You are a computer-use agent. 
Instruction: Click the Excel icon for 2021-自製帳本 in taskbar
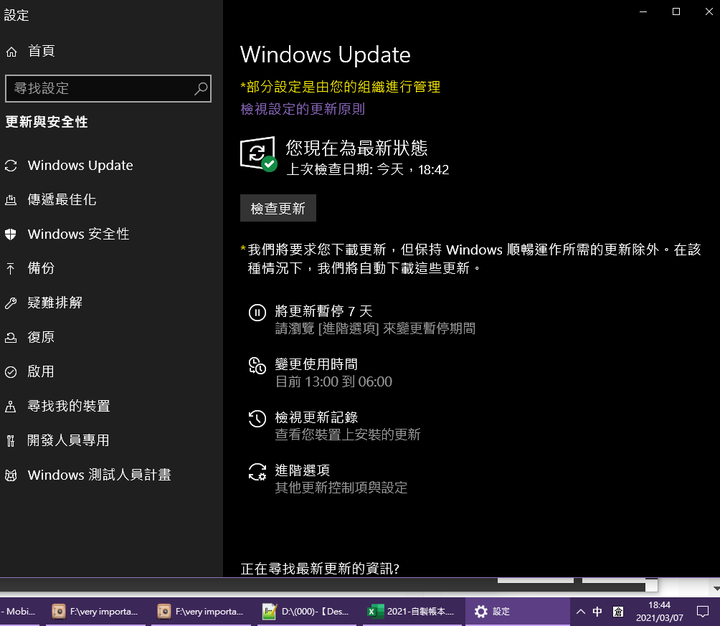click(x=375, y=611)
